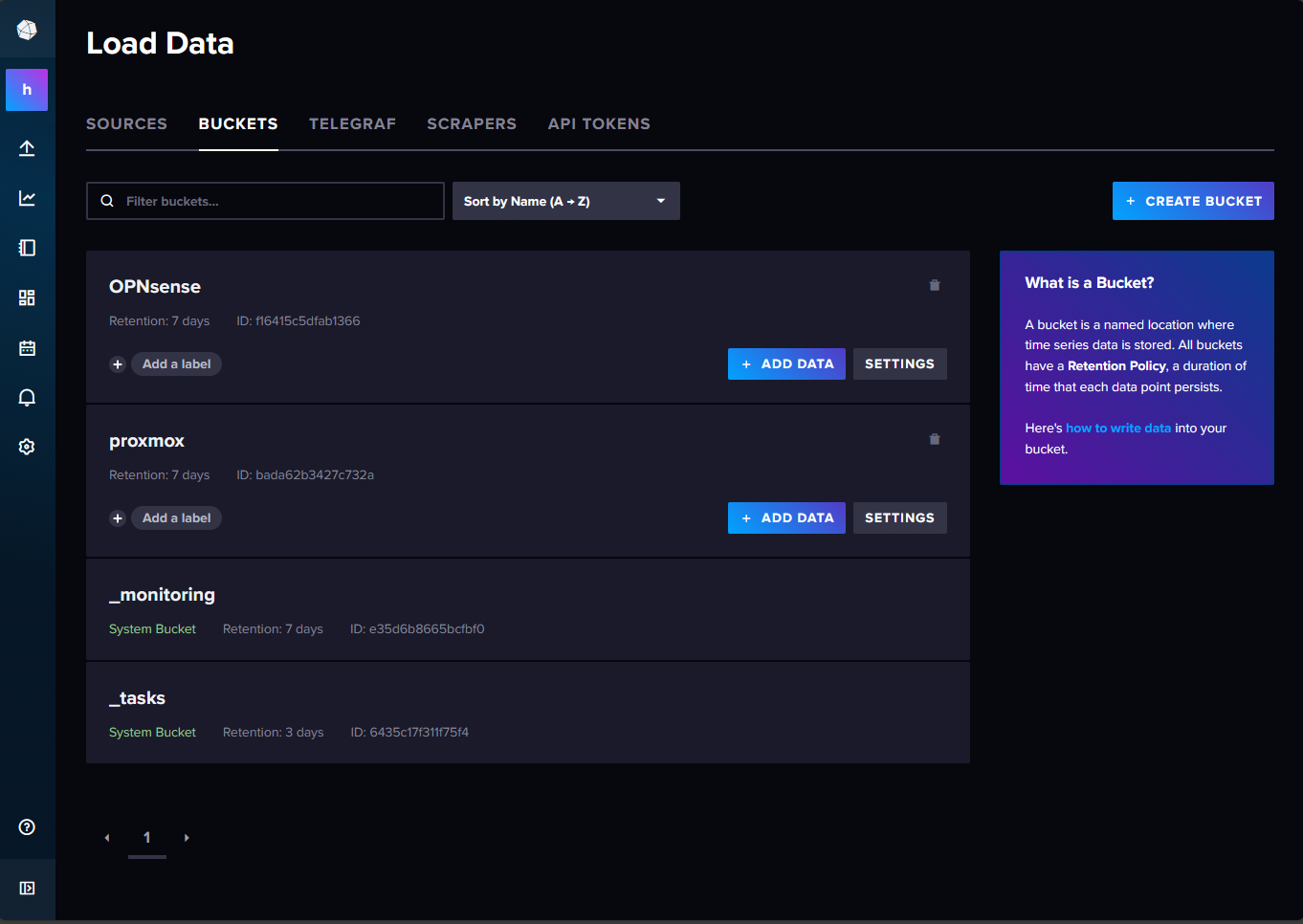Switch to the Scrapers tab
The image size is (1303, 924).
click(x=472, y=123)
